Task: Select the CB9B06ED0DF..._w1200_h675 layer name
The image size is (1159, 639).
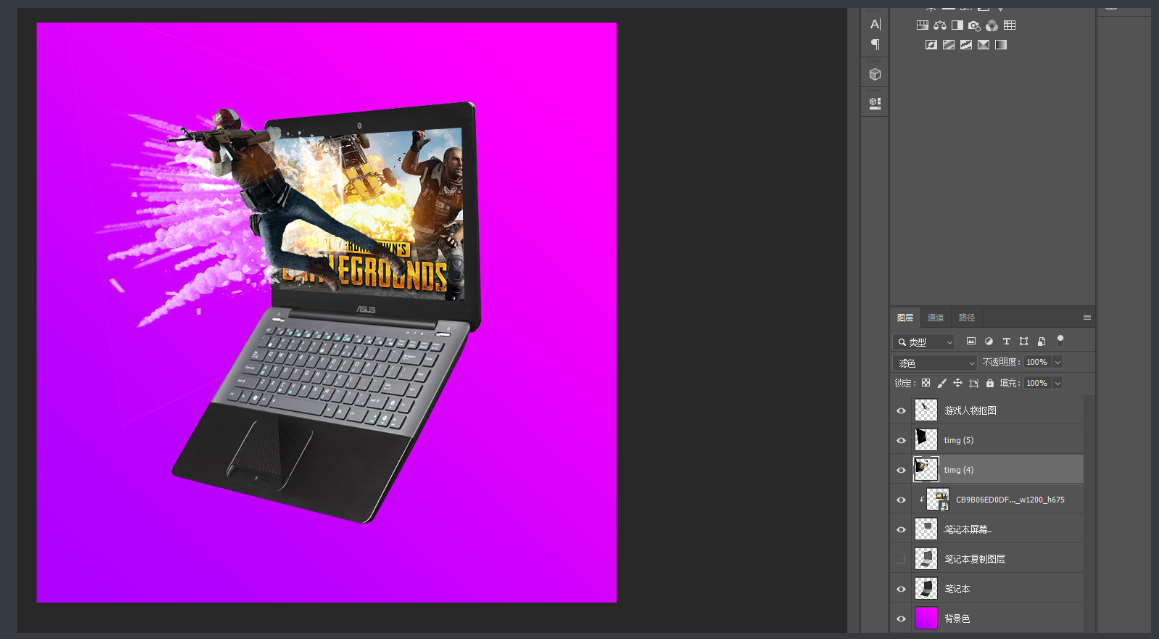Action: click(1010, 500)
